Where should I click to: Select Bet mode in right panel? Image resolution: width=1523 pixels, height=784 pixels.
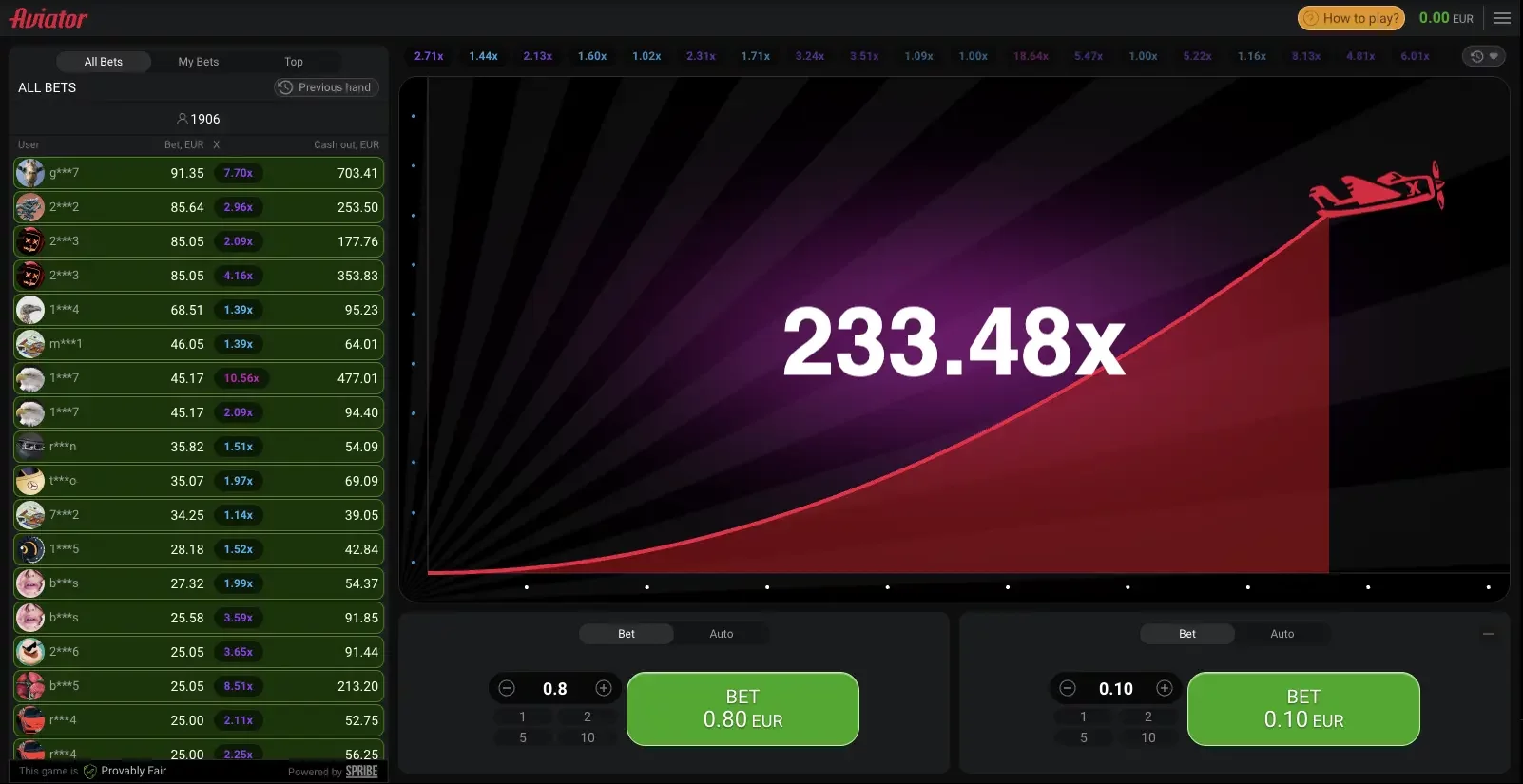tap(1187, 634)
